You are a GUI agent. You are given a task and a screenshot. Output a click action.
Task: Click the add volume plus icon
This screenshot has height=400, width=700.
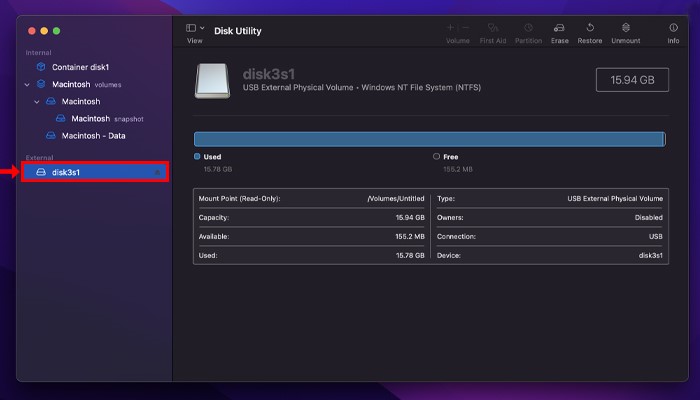(x=451, y=28)
